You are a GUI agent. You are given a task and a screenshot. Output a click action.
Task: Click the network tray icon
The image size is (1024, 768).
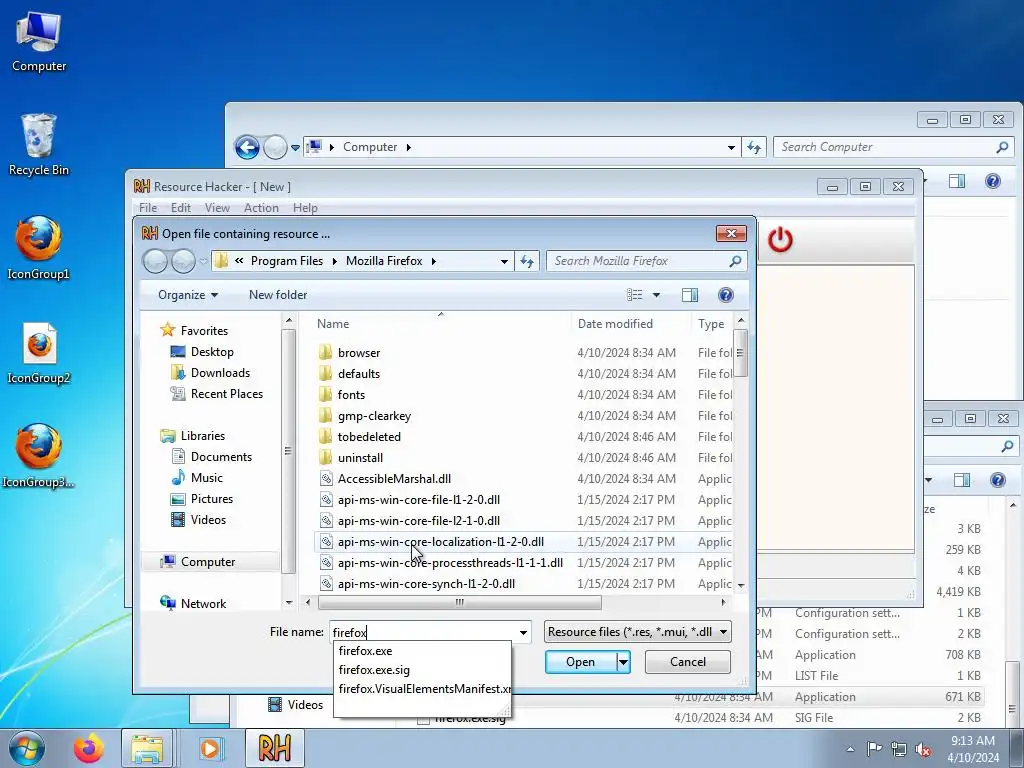(899, 749)
